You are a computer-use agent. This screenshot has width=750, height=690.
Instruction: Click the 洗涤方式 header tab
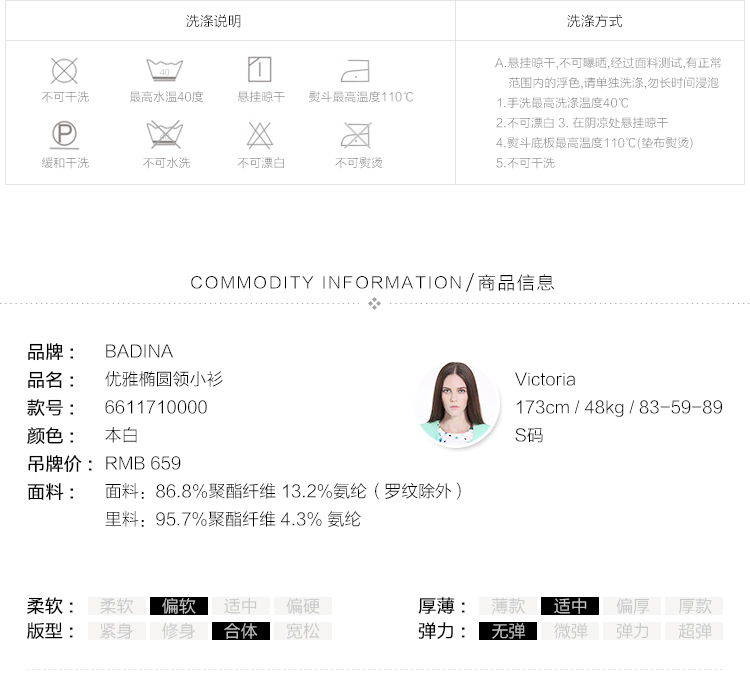[594, 21]
